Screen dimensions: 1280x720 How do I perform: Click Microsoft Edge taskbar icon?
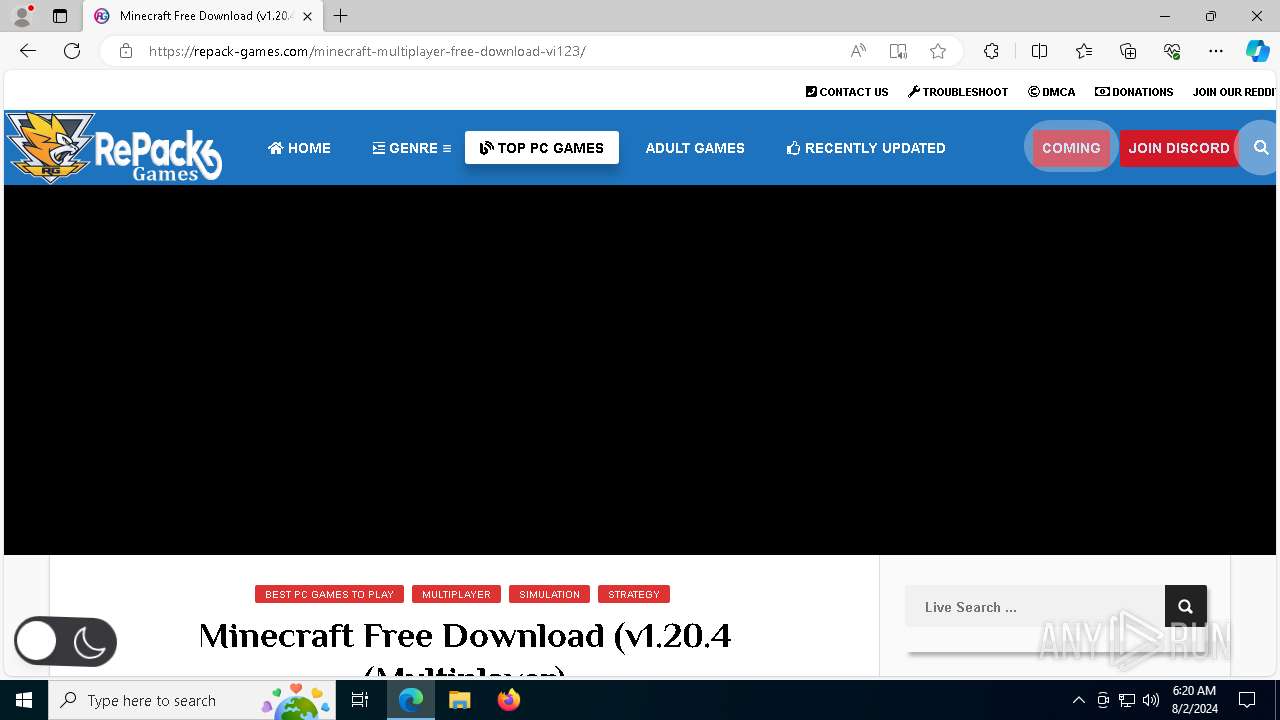(411, 700)
